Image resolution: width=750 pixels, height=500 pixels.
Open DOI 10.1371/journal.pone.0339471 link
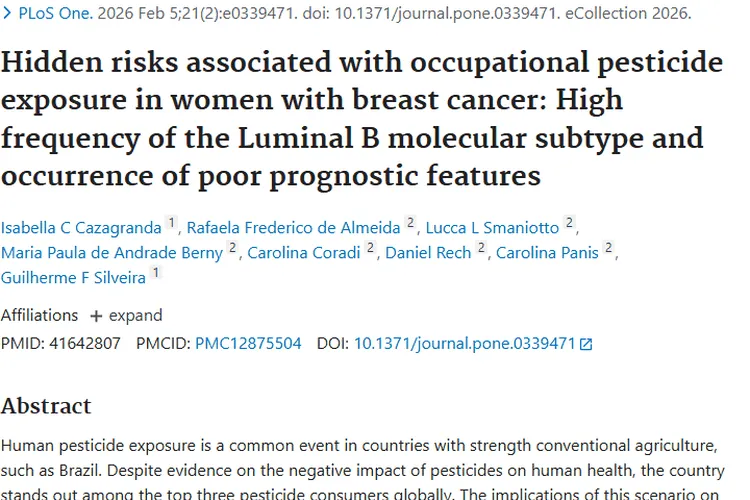(464, 343)
